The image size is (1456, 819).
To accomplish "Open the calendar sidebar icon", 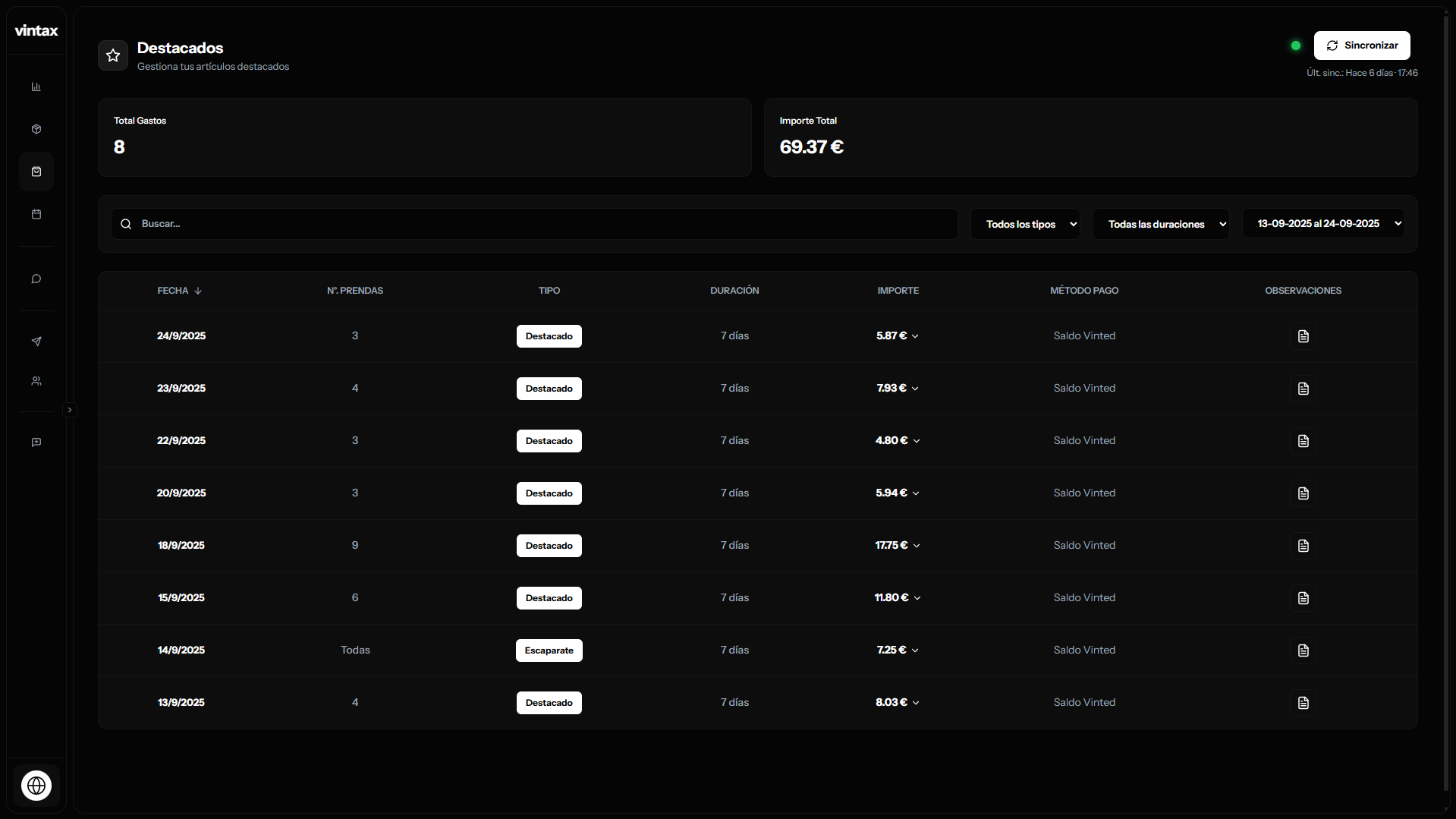I will 36,214.
